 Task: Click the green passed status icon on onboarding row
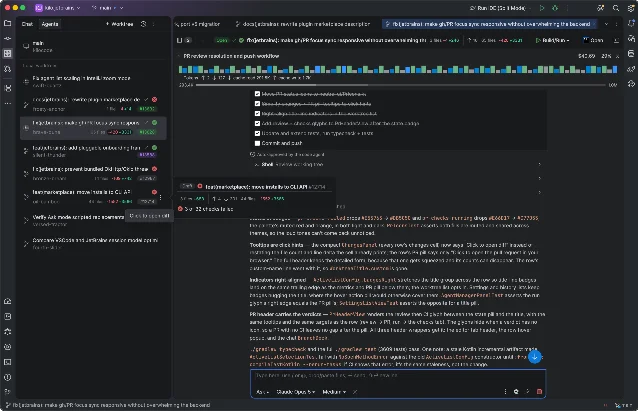155,148
